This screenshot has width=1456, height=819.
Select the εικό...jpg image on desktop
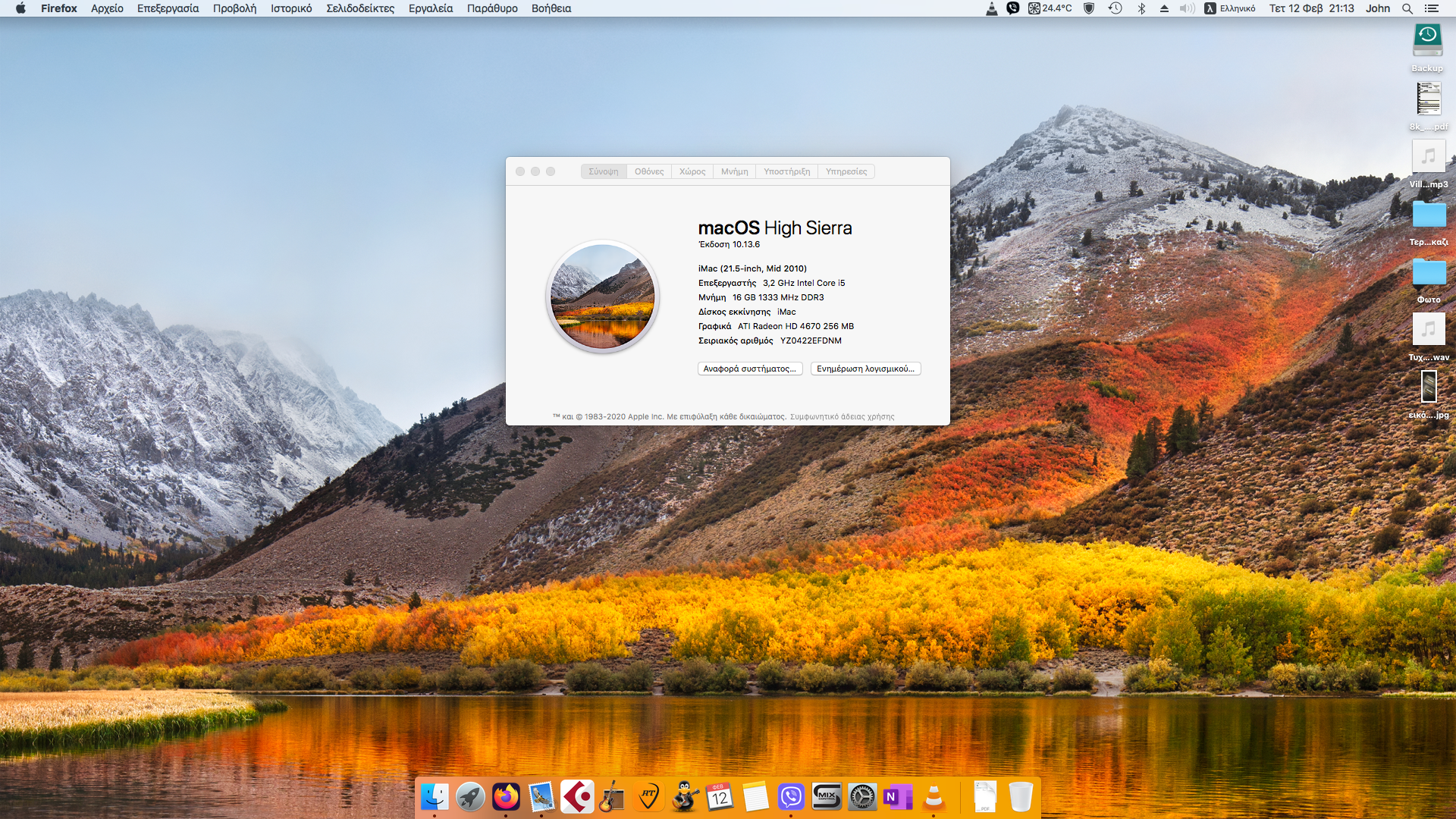coord(1429,394)
